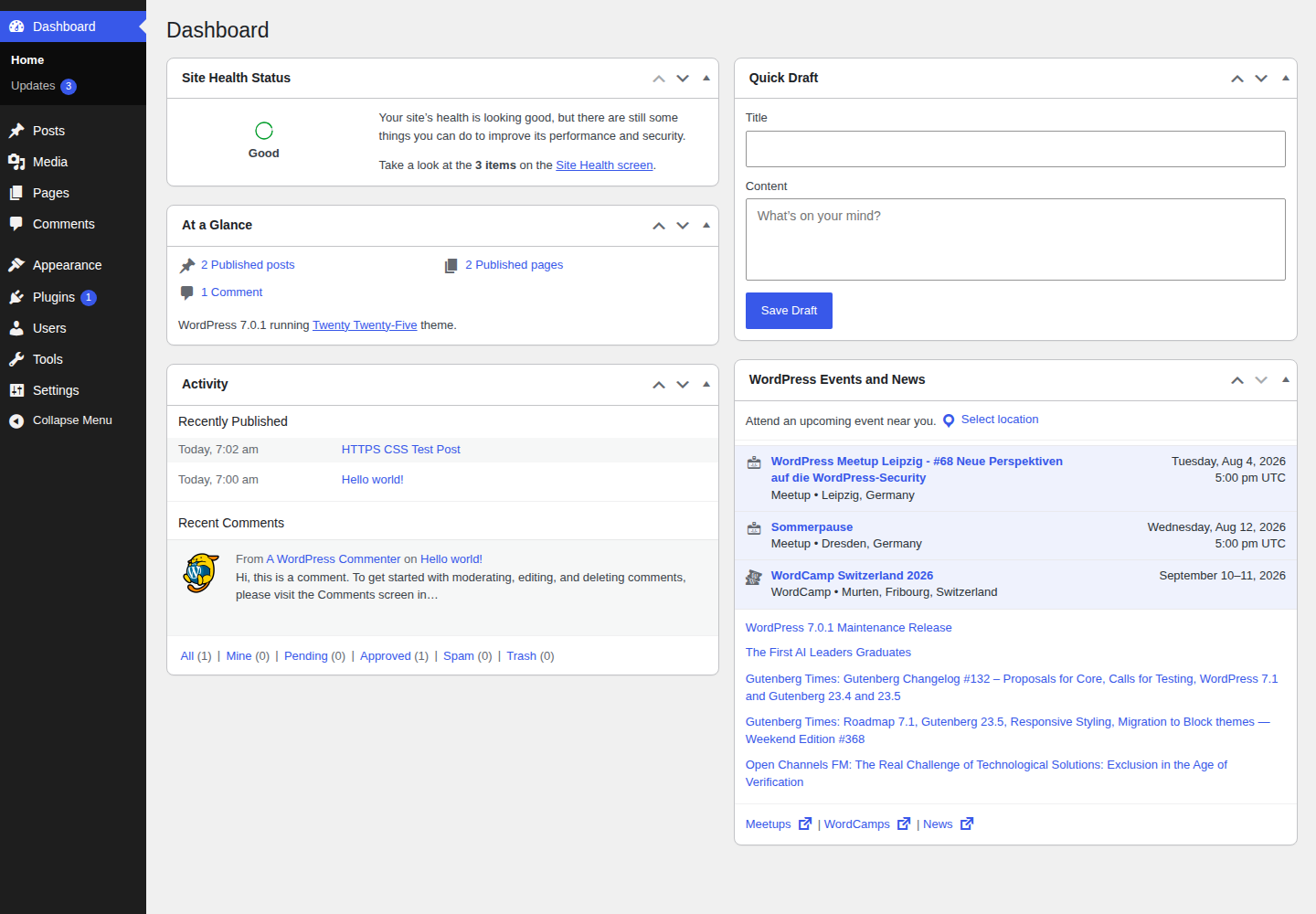Click Select location for events
The height and width of the screenshot is (914, 1316).
click(x=1000, y=420)
